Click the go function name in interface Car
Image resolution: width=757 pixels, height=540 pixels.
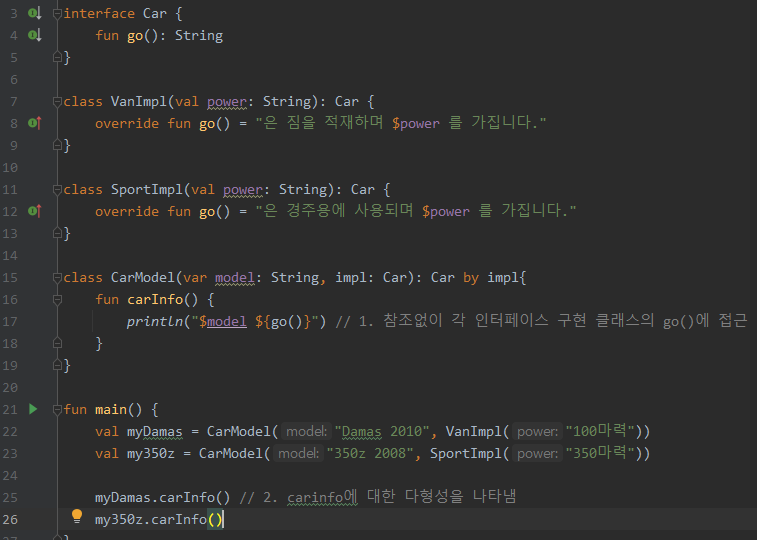click(x=135, y=36)
